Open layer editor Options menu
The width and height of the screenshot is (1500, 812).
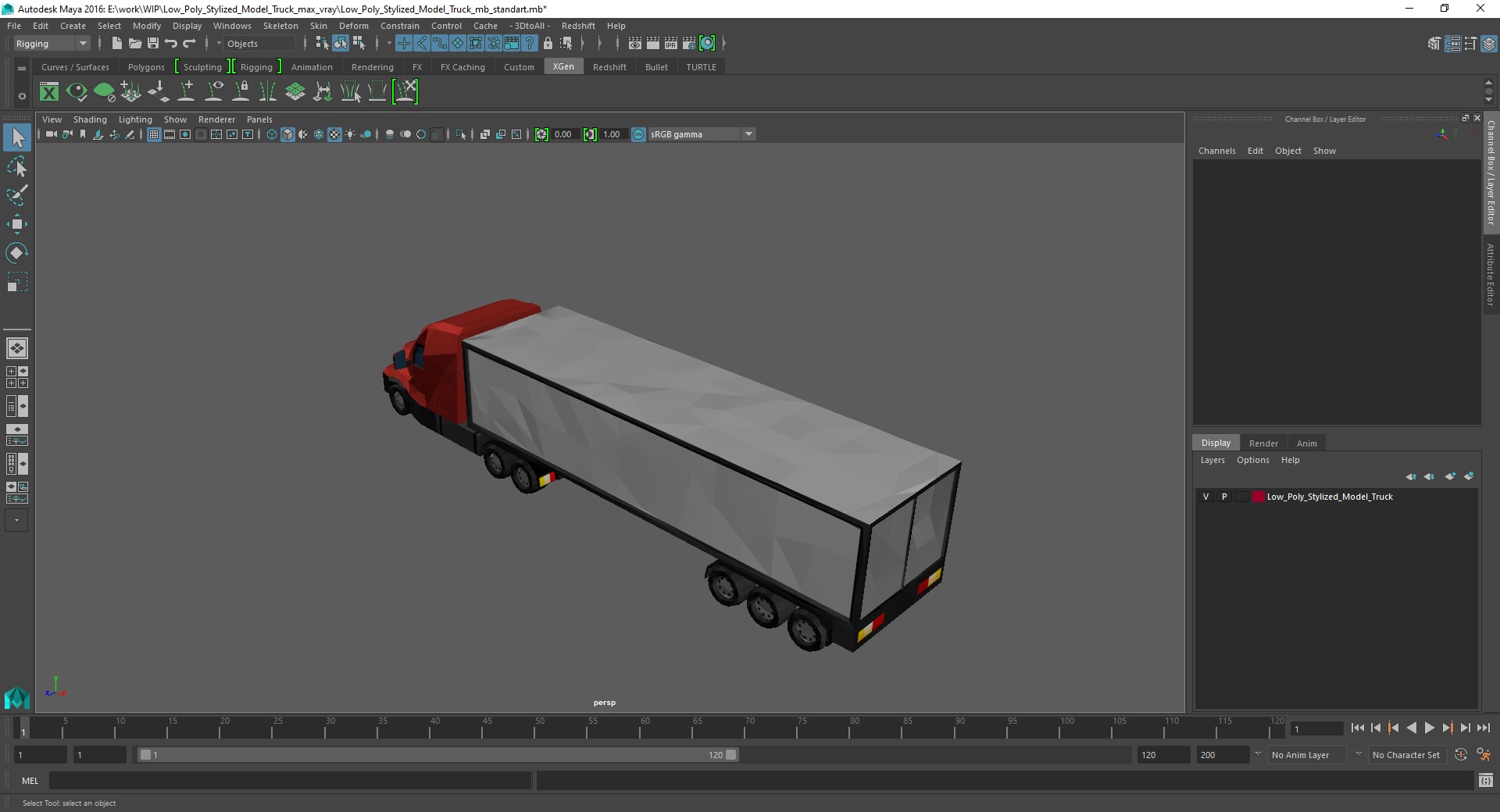(1252, 460)
